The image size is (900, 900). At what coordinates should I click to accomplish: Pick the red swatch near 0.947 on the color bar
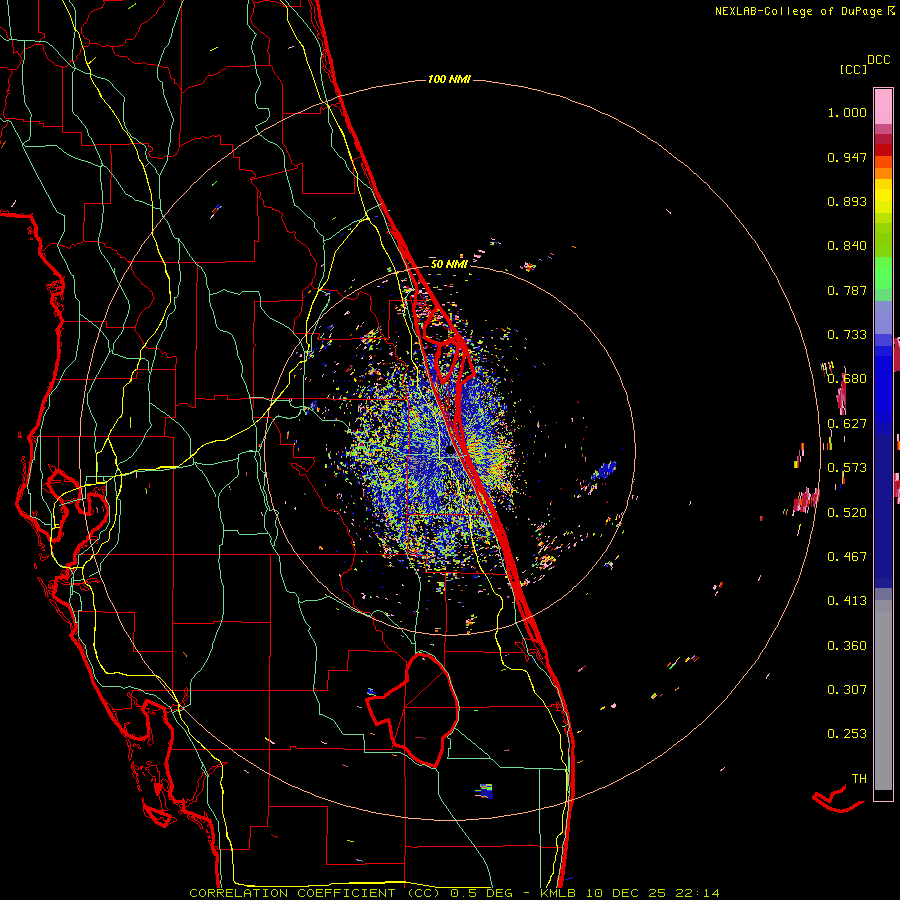(x=883, y=150)
